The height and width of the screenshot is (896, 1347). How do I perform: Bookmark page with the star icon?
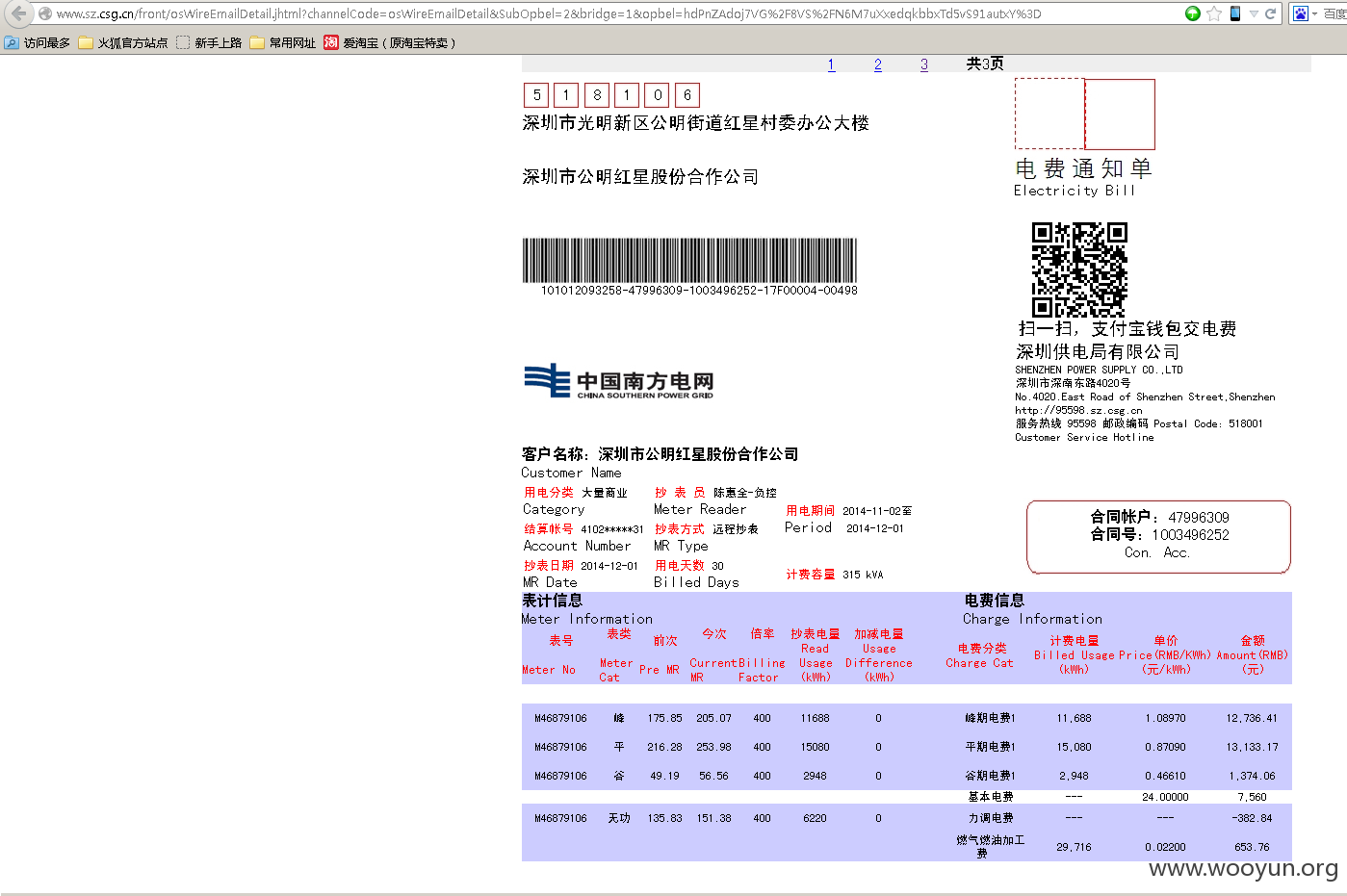point(1214,13)
